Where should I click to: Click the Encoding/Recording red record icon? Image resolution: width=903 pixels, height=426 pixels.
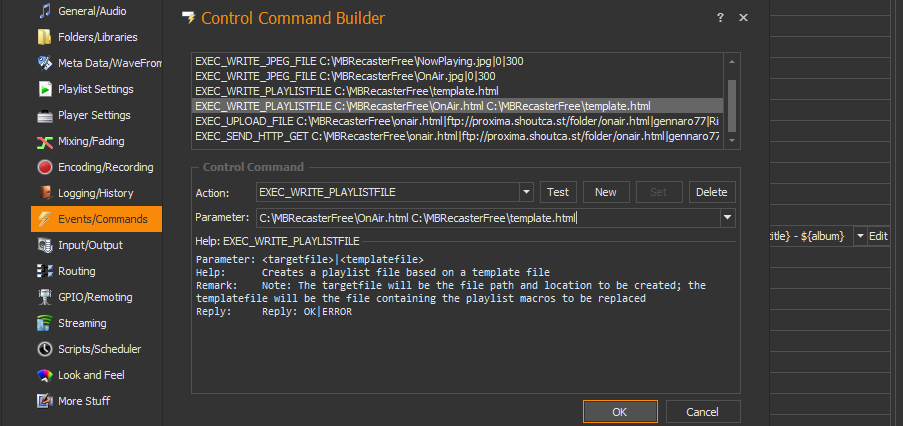tap(44, 167)
